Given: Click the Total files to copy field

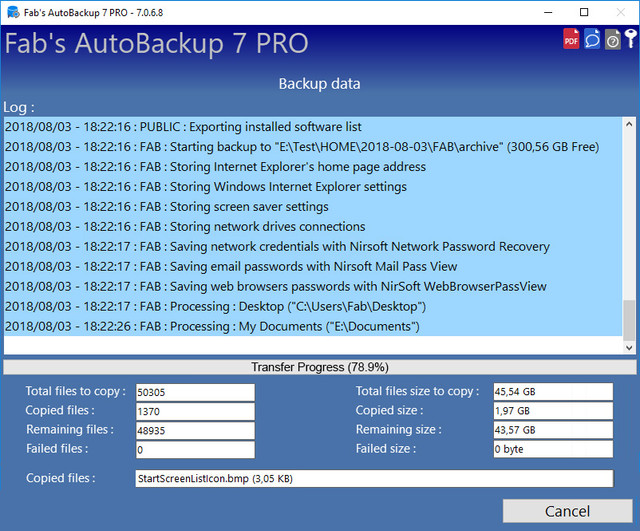Looking at the screenshot, I should 195,392.
